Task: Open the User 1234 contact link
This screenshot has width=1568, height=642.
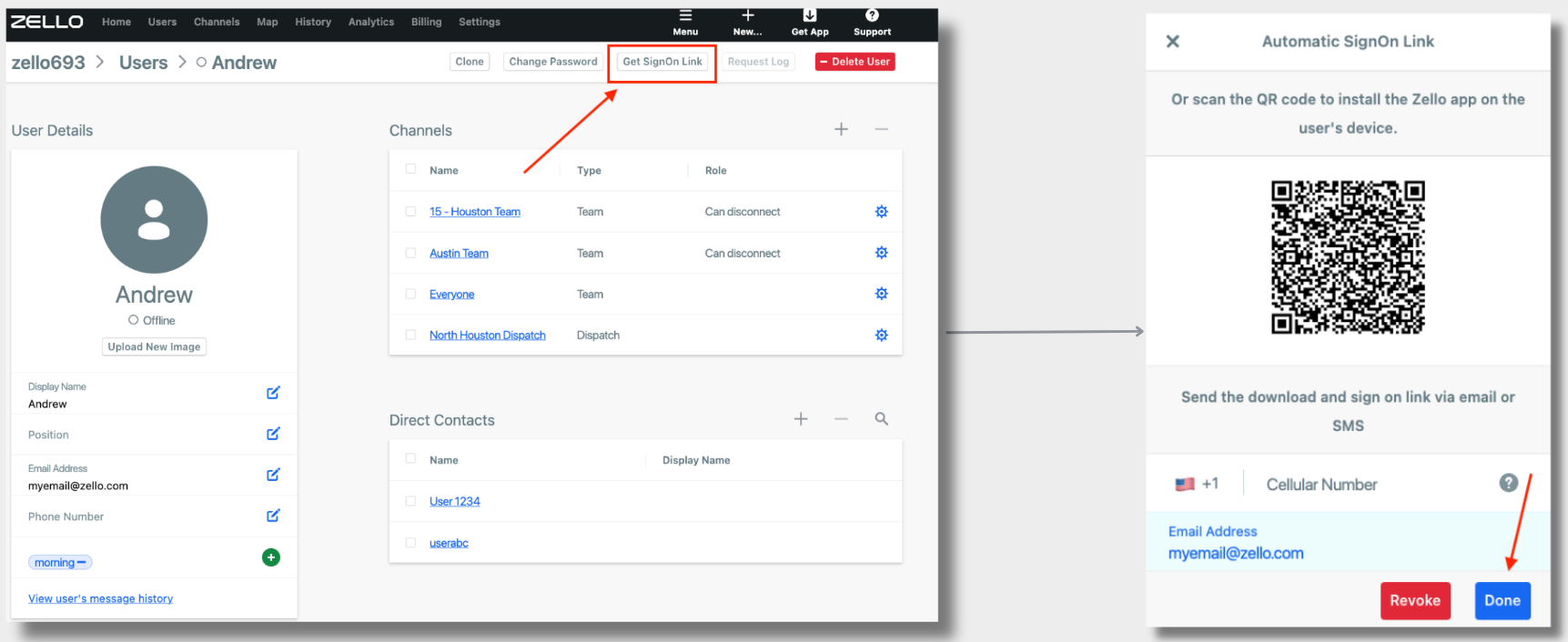Action: tap(454, 501)
